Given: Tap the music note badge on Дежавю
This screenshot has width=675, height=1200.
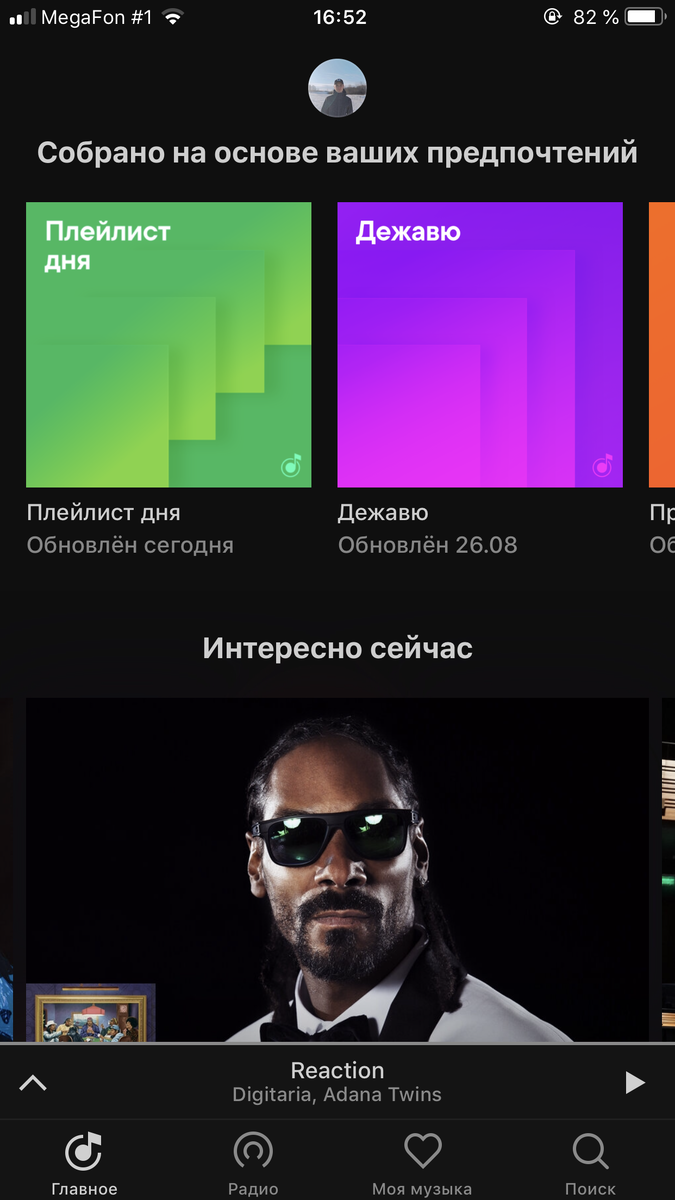Looking at the screenshot, I should click(602, 465).
